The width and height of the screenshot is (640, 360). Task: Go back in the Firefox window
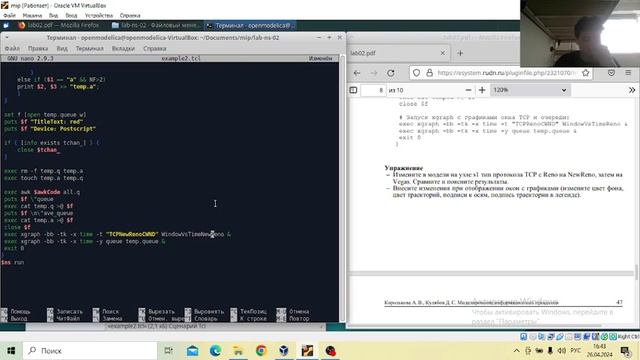click(x=357, y=73)
